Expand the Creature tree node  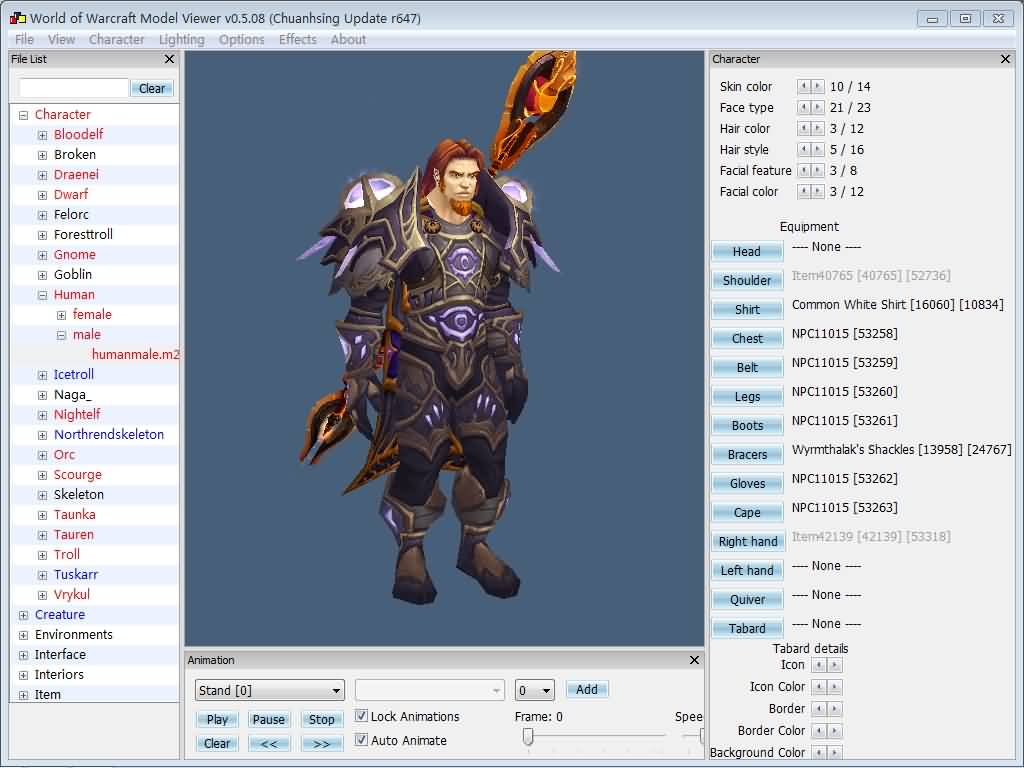[24, 615]
